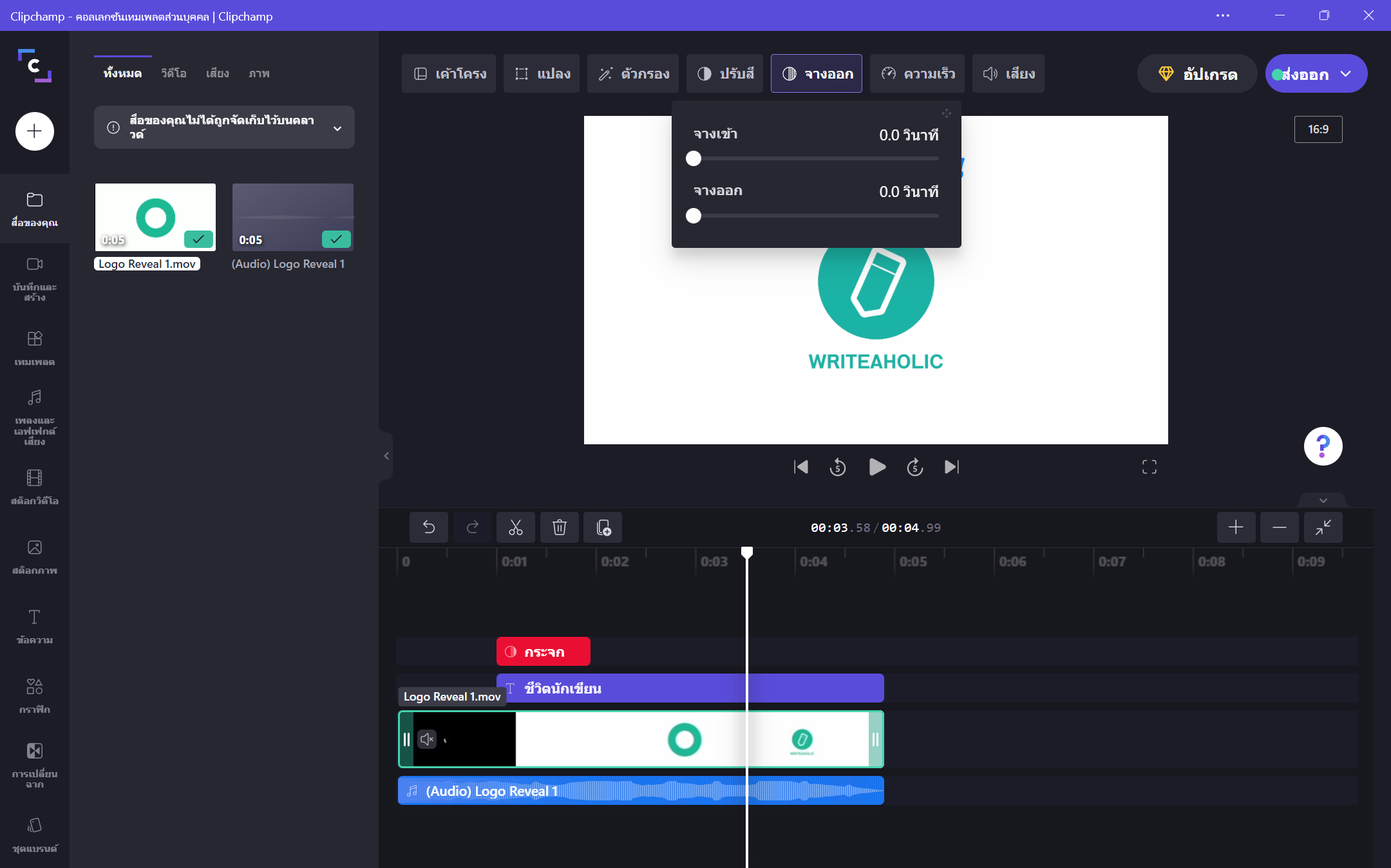The image size is (1391, 868).
Task: Switch to the วิดีโอ media tab
Action: pyautogui.click(x=174, y=73)
